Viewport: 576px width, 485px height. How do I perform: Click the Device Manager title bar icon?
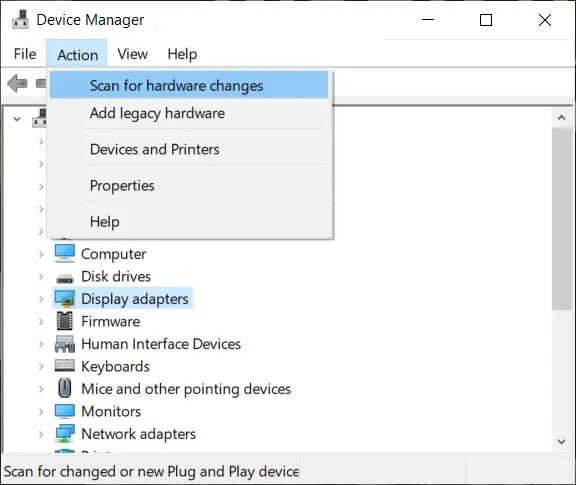(x=21, y=19)
